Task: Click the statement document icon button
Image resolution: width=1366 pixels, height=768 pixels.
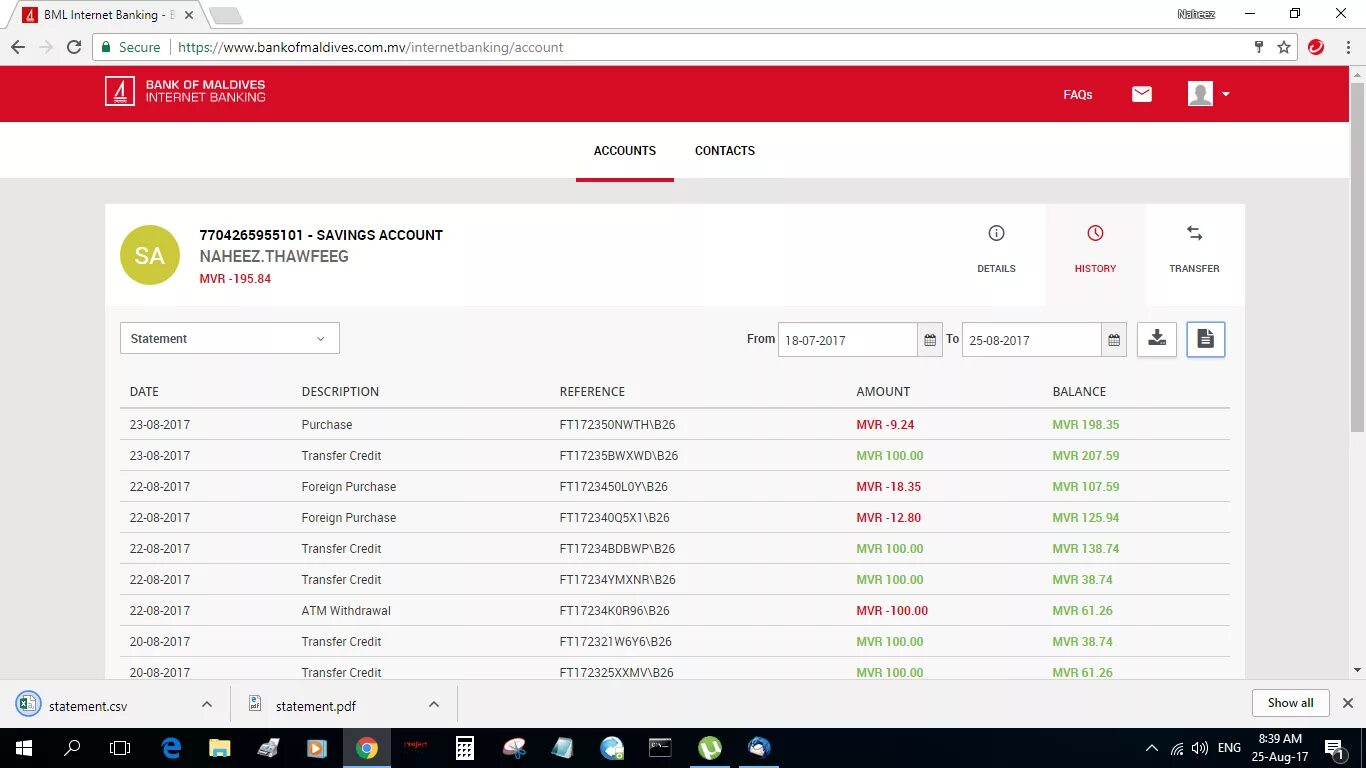Action: point(1206,339)
